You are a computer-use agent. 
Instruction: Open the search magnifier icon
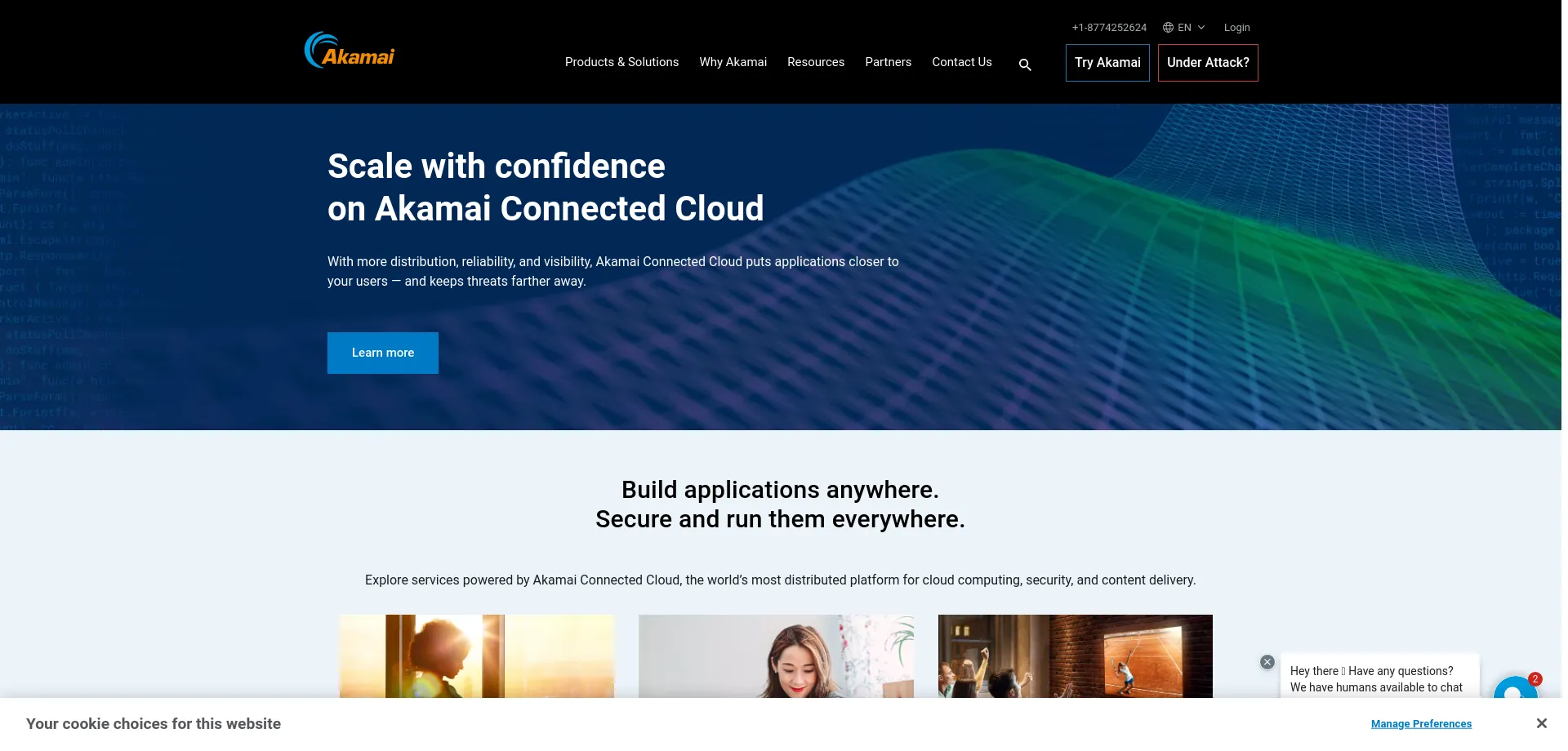pos(1025,64)
